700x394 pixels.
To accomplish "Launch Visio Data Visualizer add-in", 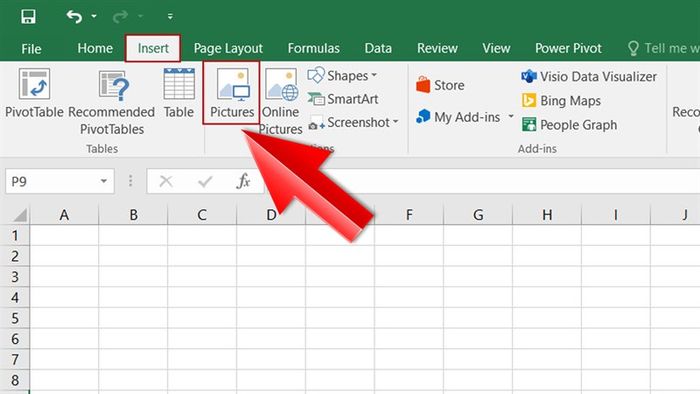I will click(x=589, y=77).
